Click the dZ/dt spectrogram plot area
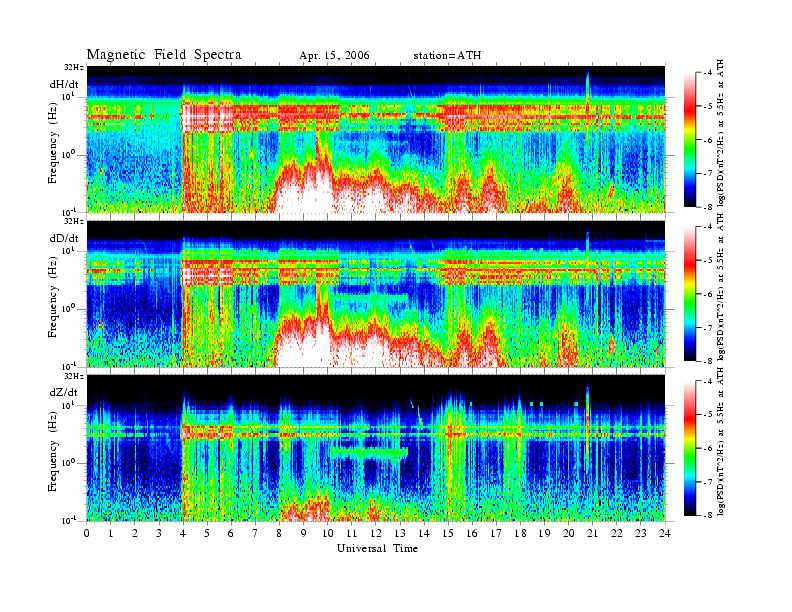This screenshot has height=612, width=792. [376, 448]
